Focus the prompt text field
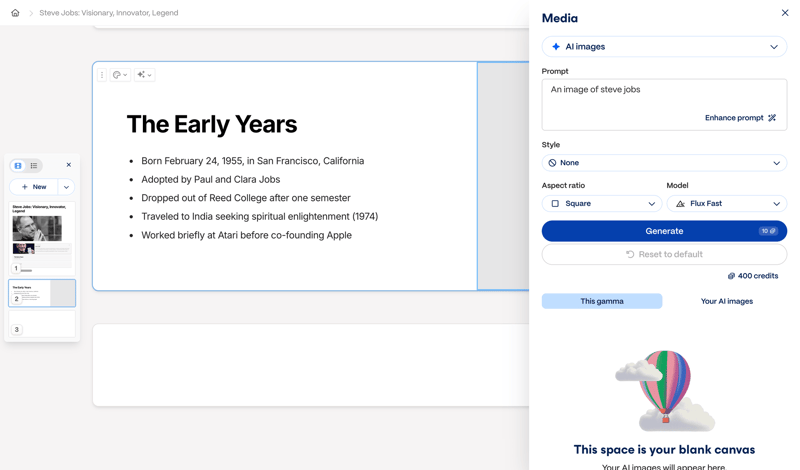Viewport: 800px width, 470px height. (x=664, y=104)
